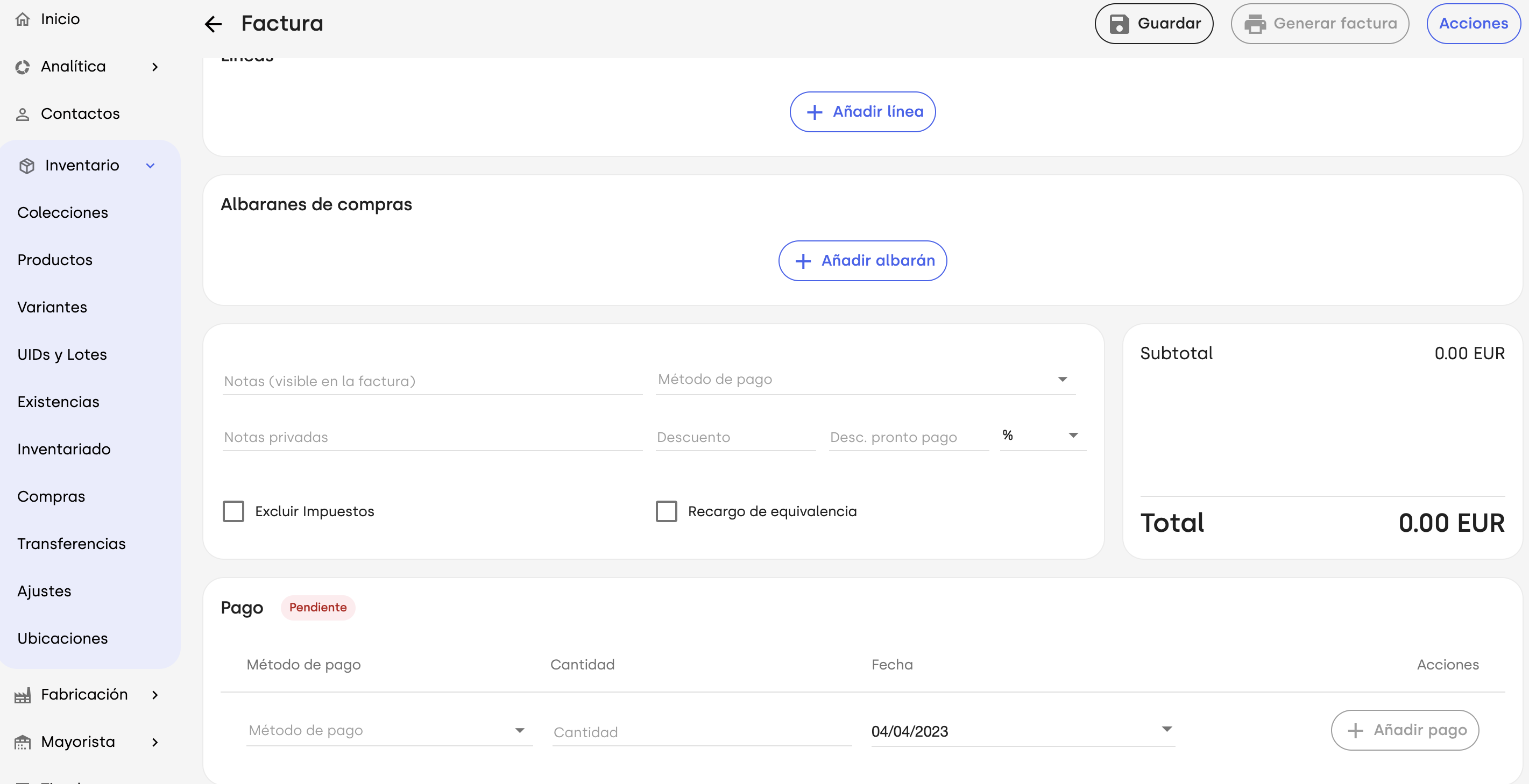
Task: Click the Añadir albarán button
Action: pyautogui.click(x=862, y=261)
